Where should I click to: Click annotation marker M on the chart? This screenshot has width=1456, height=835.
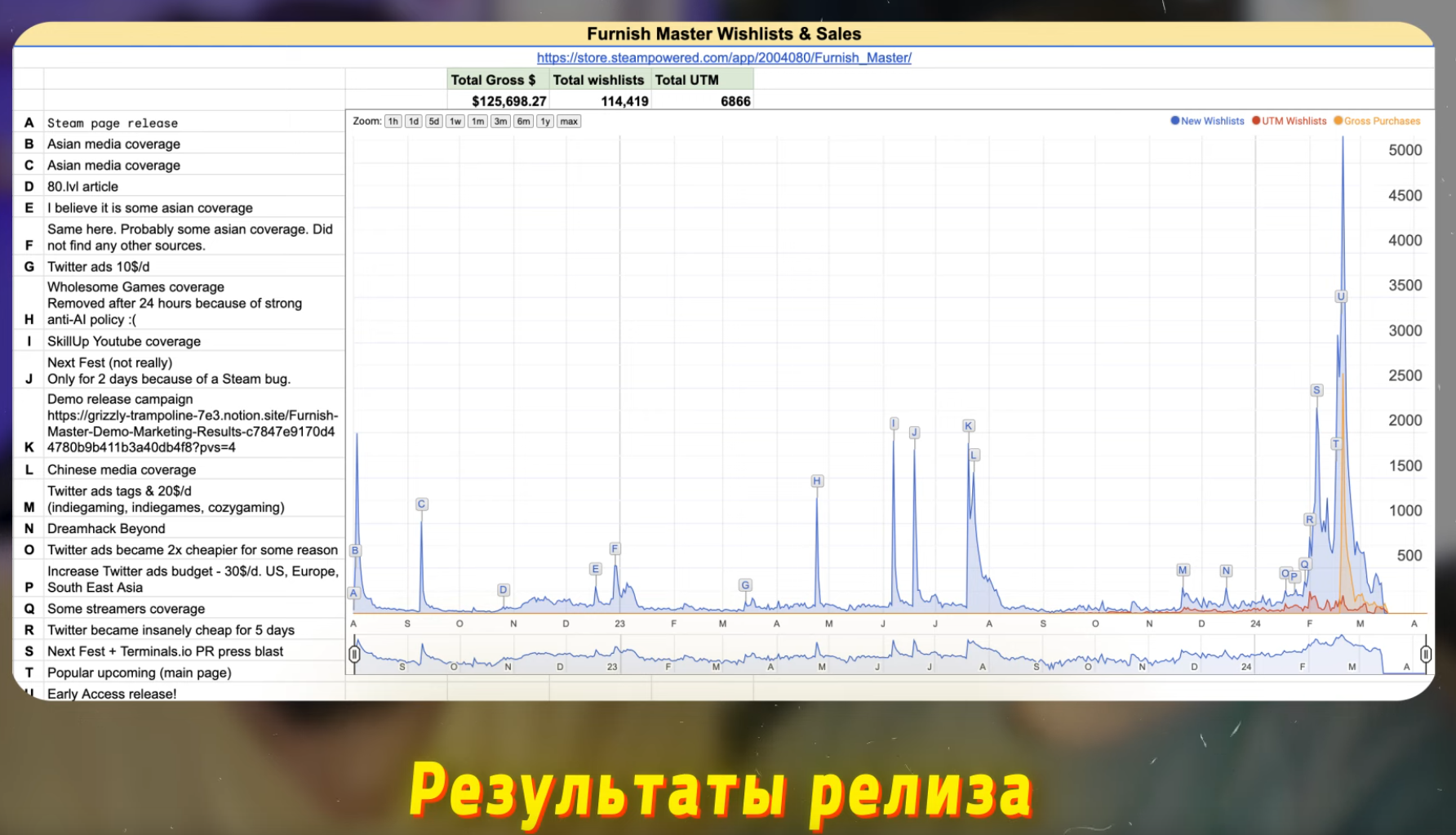click(x=1183, y=570)
